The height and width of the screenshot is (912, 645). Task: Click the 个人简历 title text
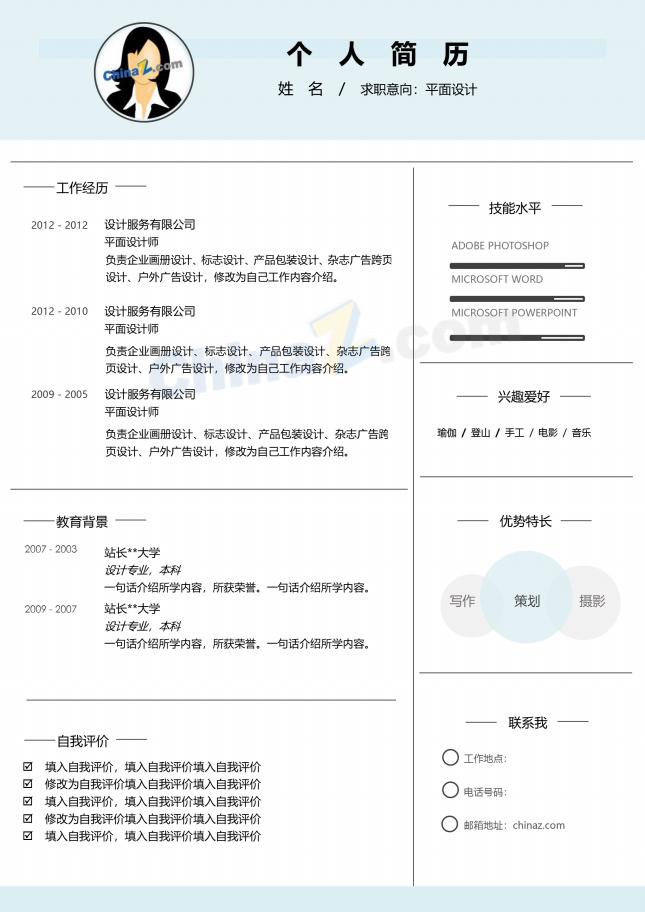click(x=378, y=54)
